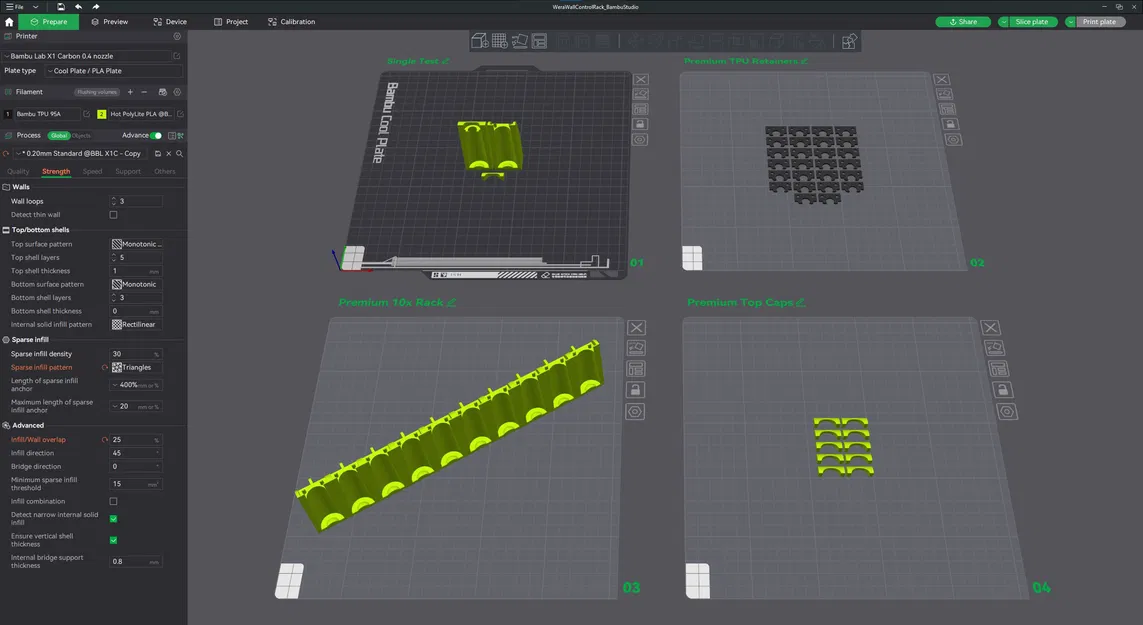Viewport: 1143px width, 625px height.
Task: Click the Add Plate icon in top toolbar
Action: (x=499, y=41)
